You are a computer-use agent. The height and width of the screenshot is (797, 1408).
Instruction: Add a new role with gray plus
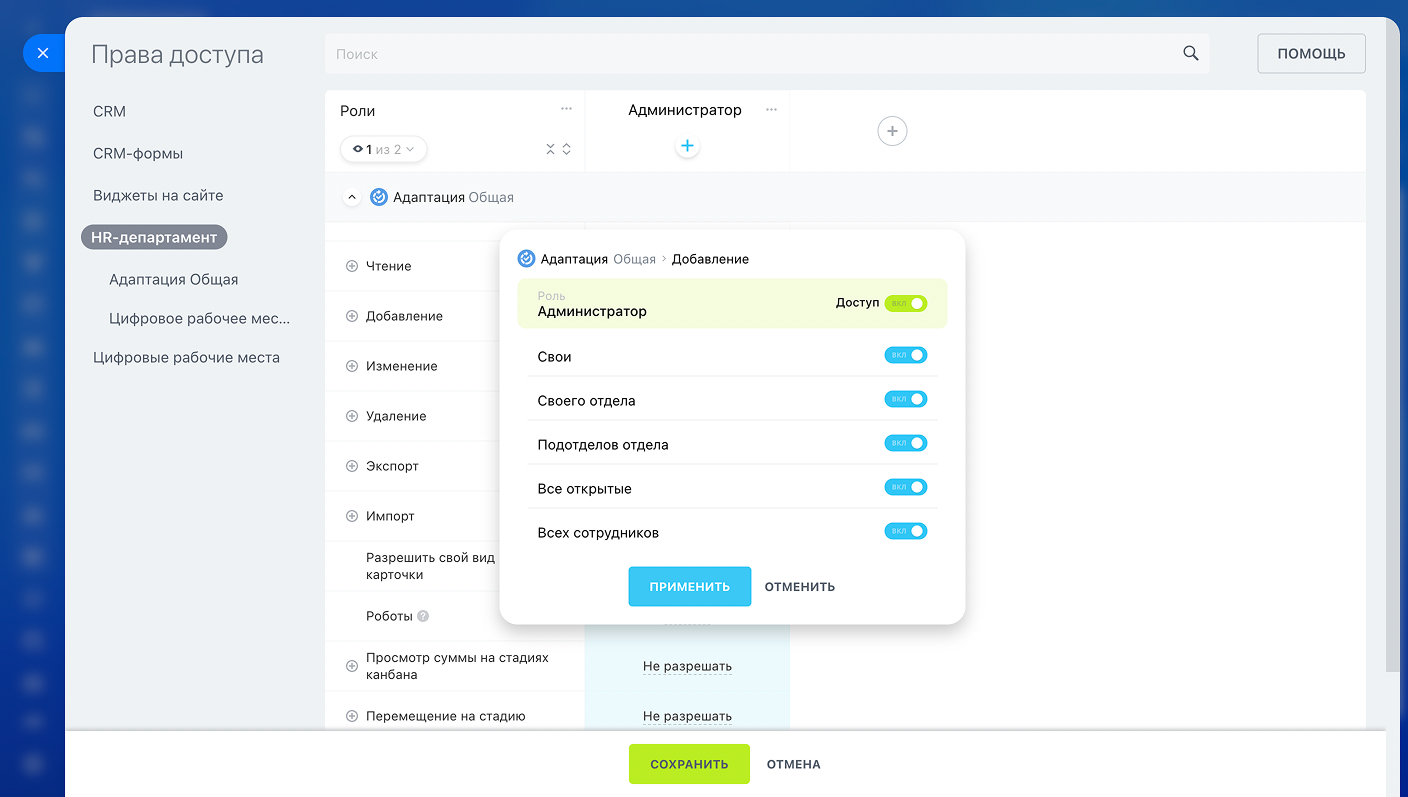pyautogui.click(x=892, y=131)
